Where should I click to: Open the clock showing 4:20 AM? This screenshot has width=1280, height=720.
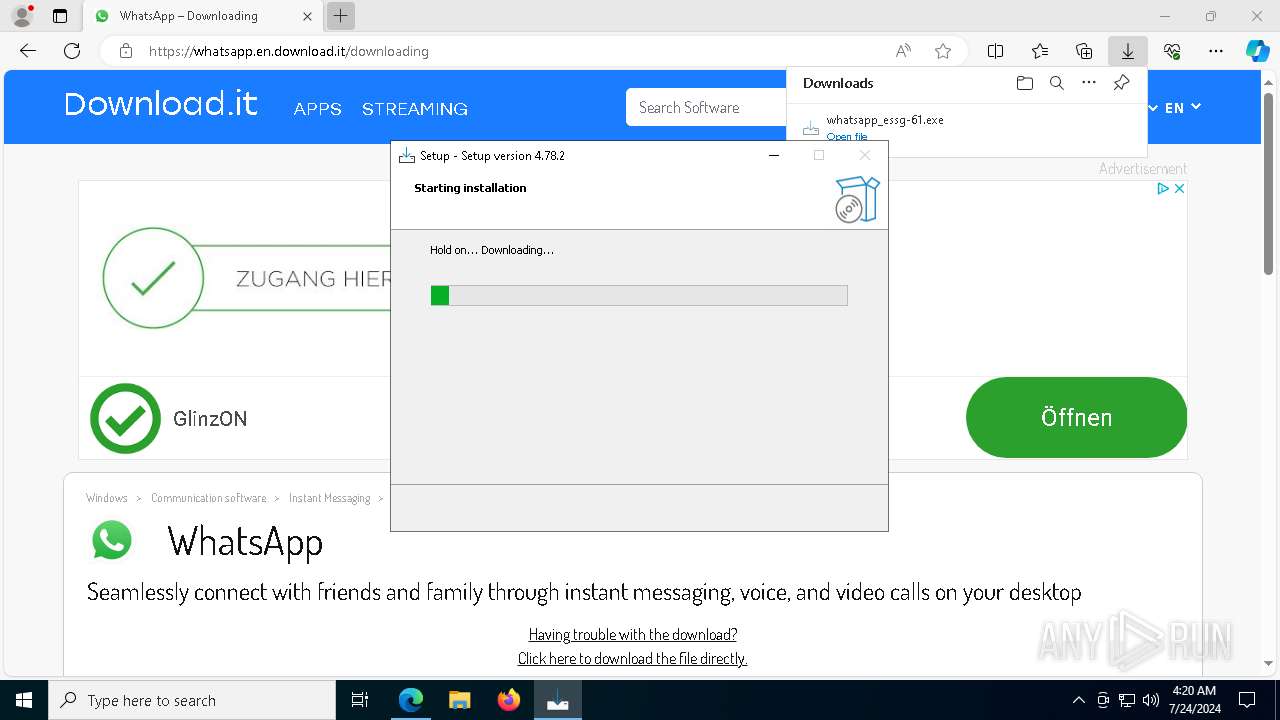click(1193, 700)
